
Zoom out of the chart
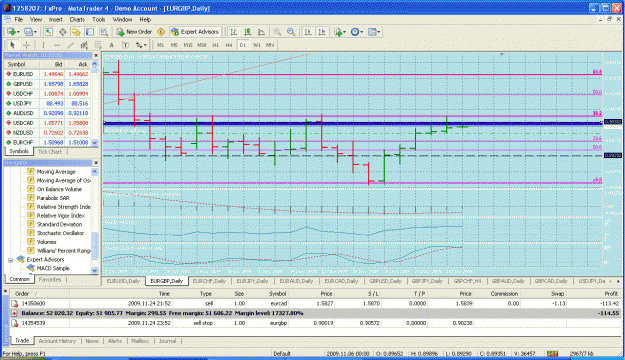tap(291, 32)
